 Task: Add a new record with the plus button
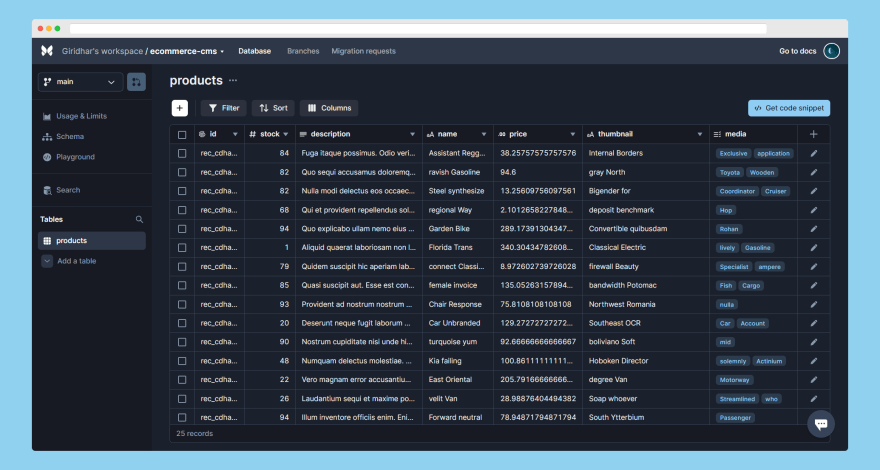180,108
